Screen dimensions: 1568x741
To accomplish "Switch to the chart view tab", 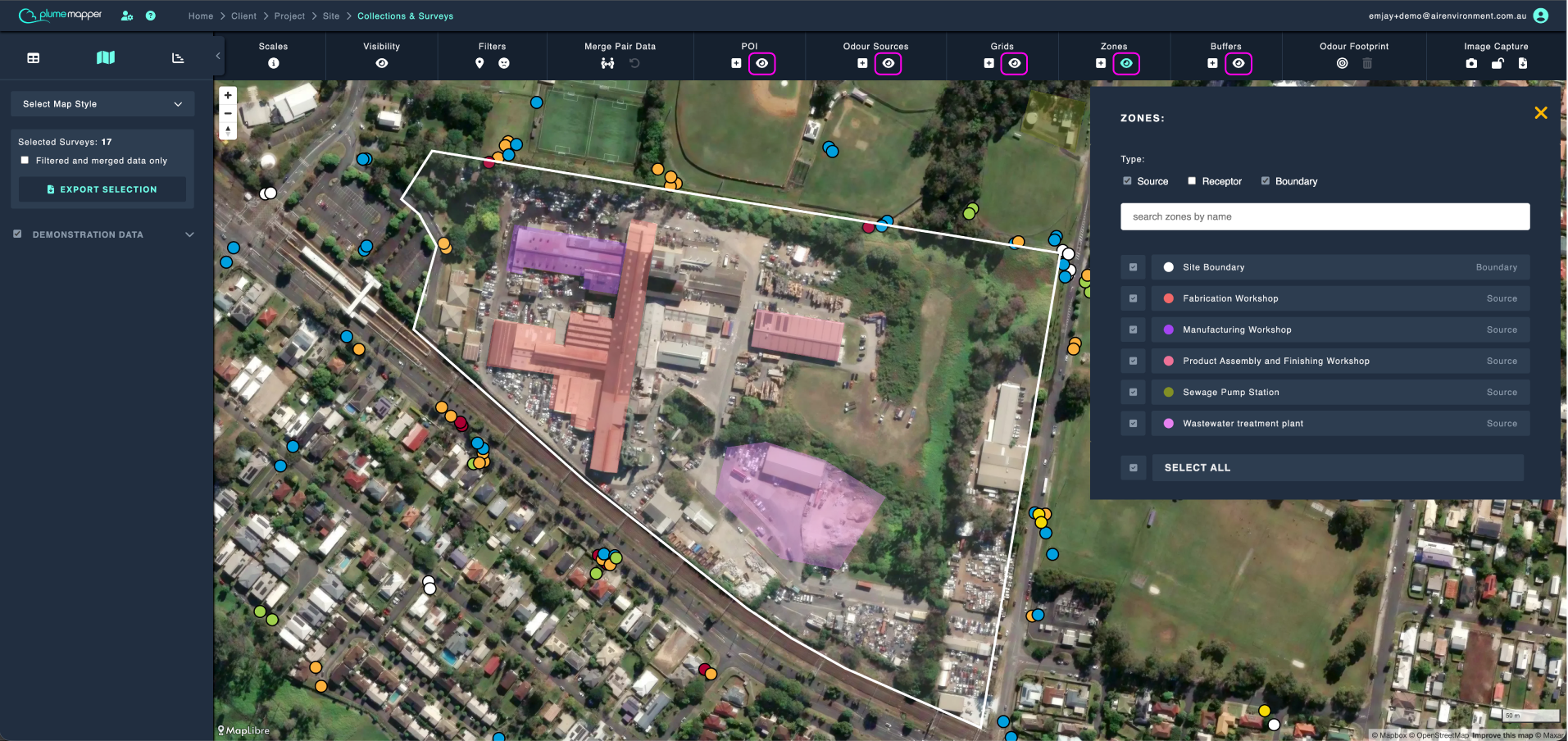I will tap(178, 58).
